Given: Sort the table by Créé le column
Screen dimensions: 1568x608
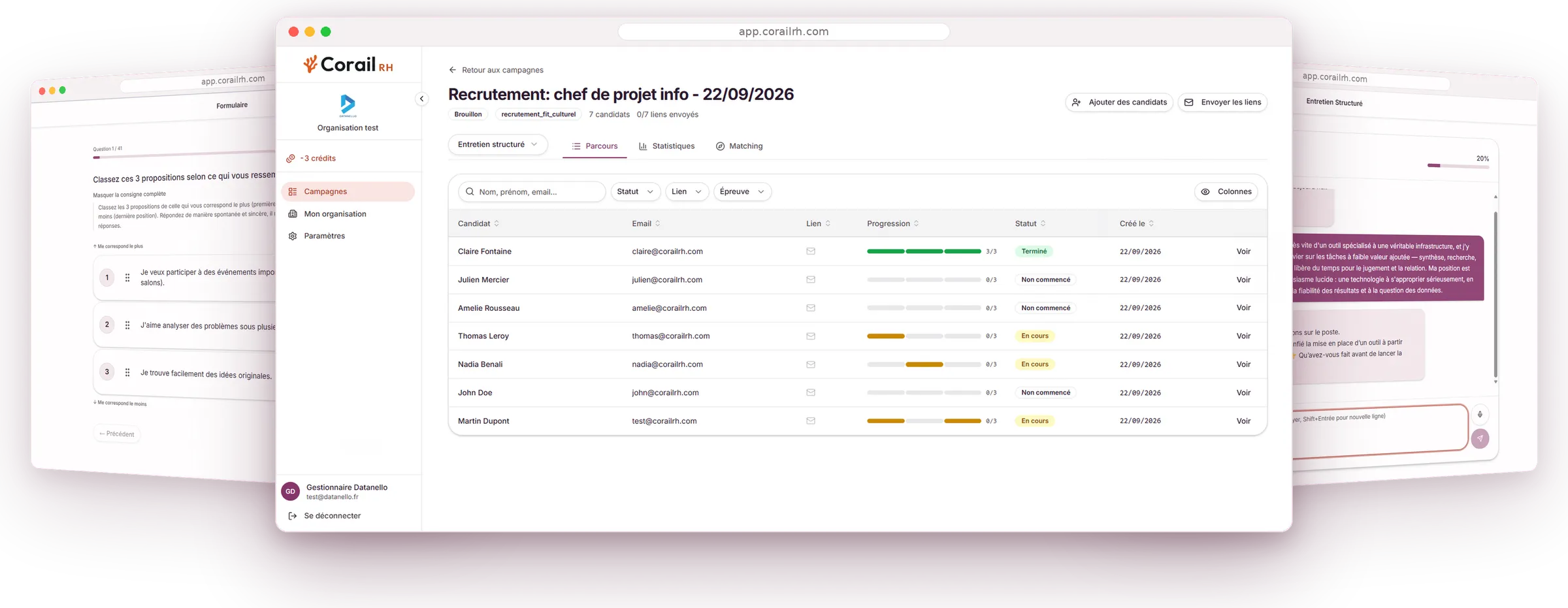Looking at the screenshot, I should coord(1136,223).
